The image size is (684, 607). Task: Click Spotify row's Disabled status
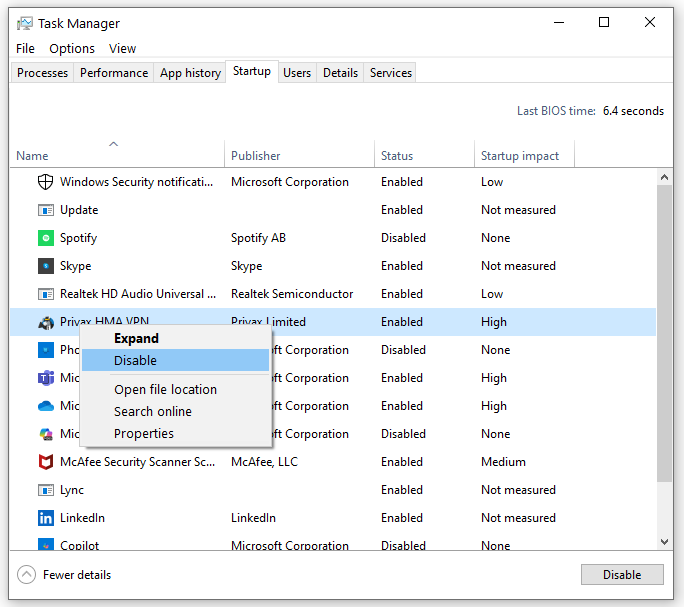(x=403, y=238)
